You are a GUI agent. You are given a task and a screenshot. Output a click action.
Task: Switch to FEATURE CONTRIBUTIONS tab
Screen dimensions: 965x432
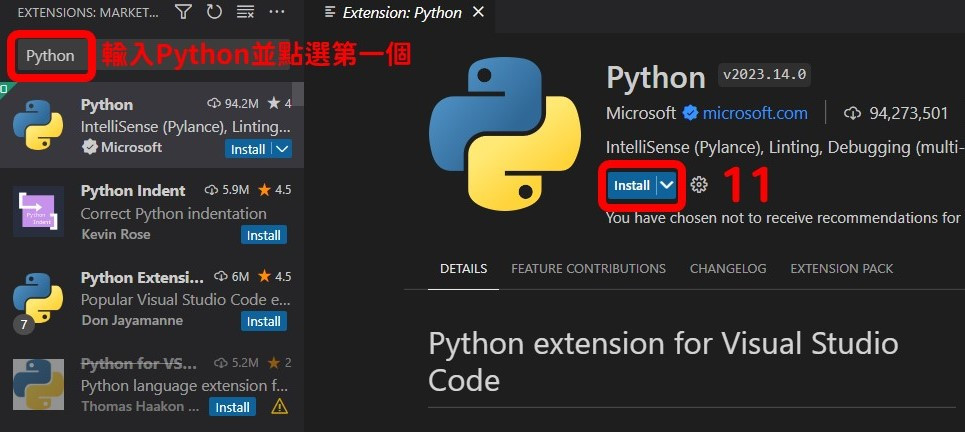tap(588, 269)
